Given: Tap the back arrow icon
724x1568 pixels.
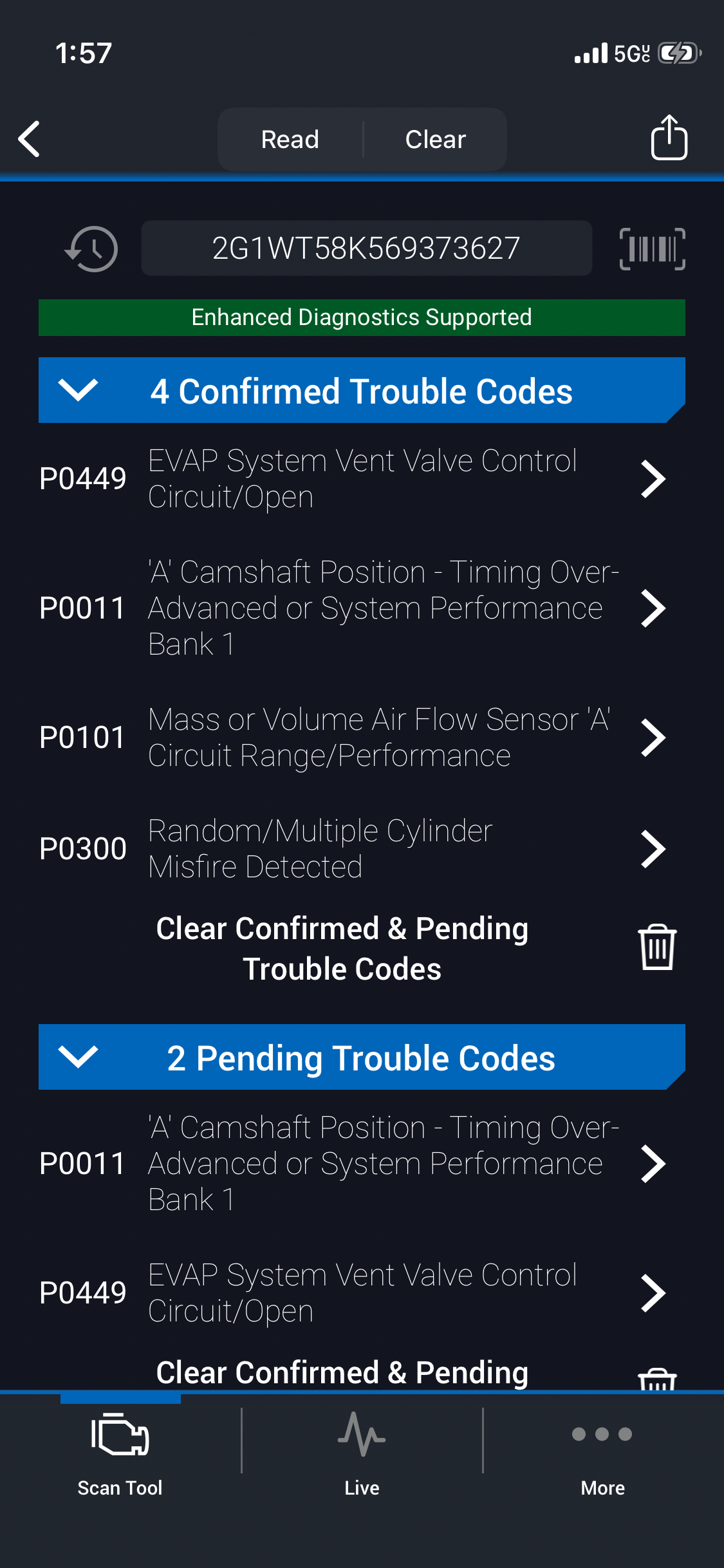Looking at the screenshot, I should (30, 139).
